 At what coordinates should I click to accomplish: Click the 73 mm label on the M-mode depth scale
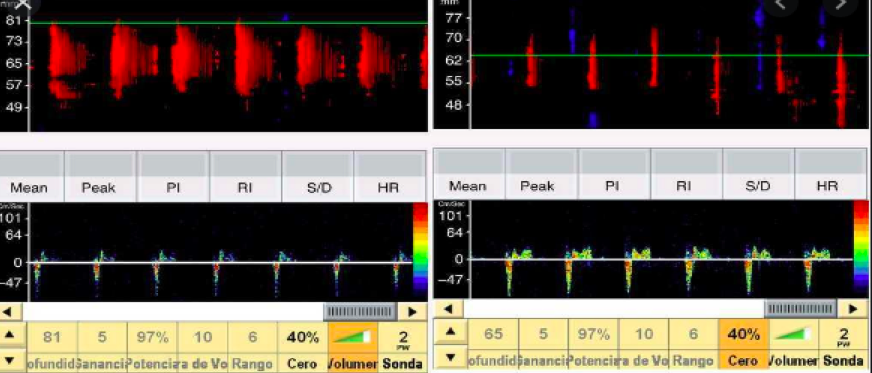click(x=15, y=42)
